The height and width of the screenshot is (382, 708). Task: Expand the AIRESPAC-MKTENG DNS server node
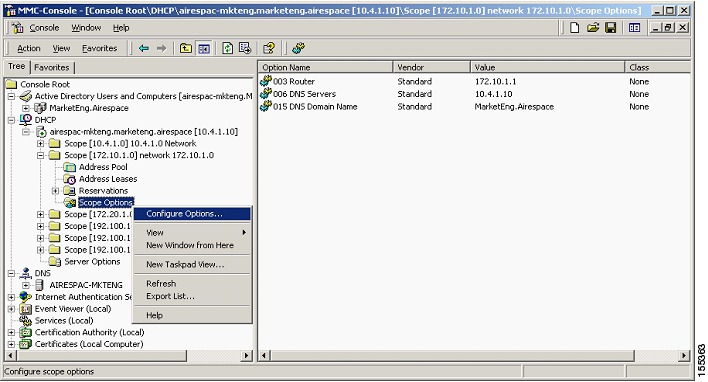[26, 285]
